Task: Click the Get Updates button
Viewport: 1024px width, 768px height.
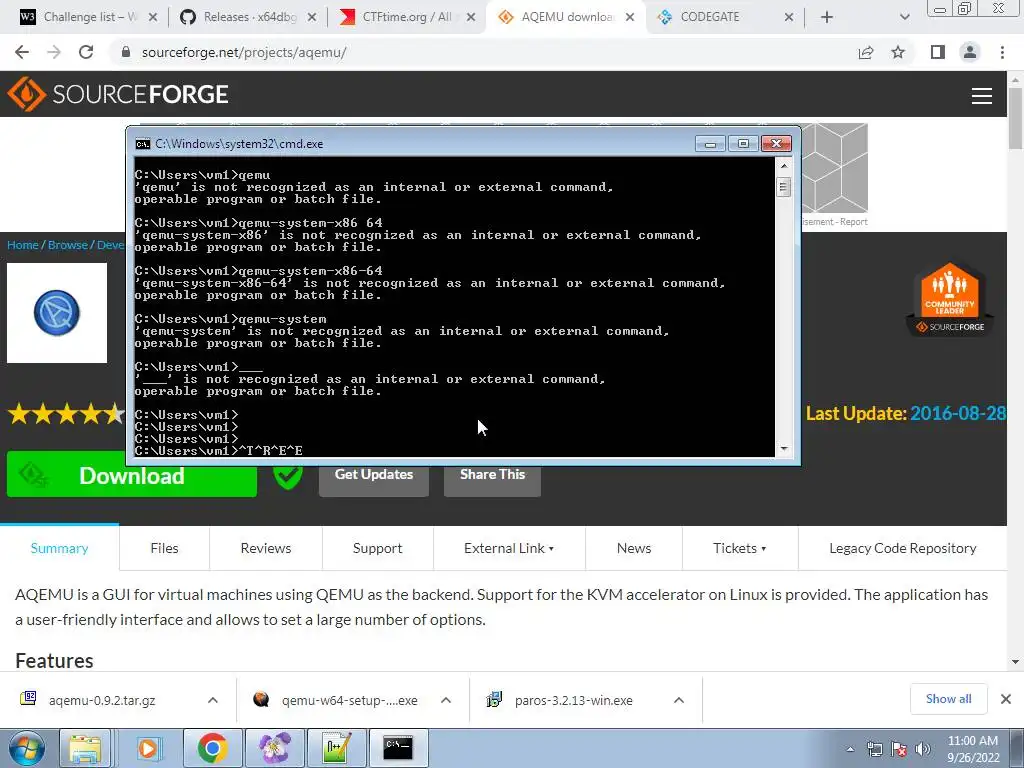Action: tap(374, 475)
